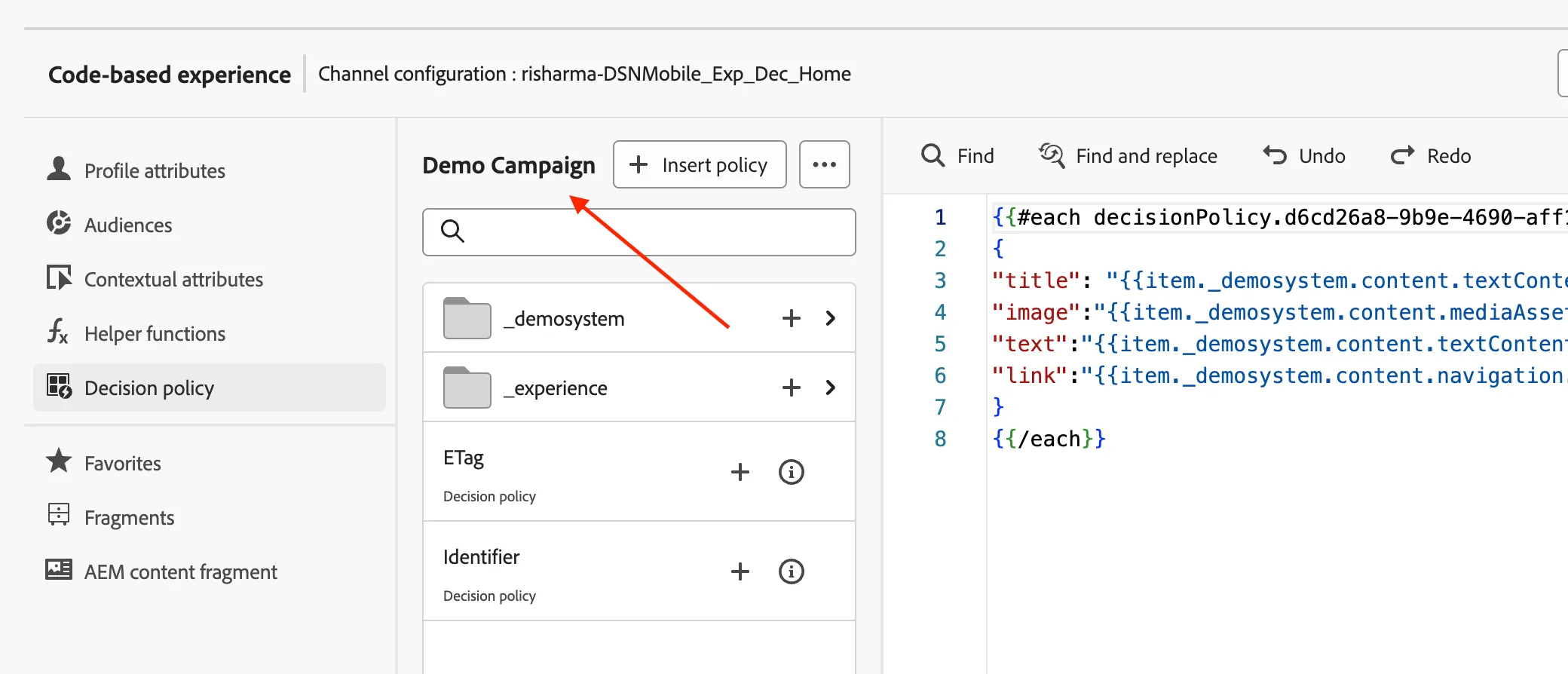The height and width of the screenshot is (674, 1568).
Task: Click the {{/each}} closing code line
Action: pos(1049,439)
